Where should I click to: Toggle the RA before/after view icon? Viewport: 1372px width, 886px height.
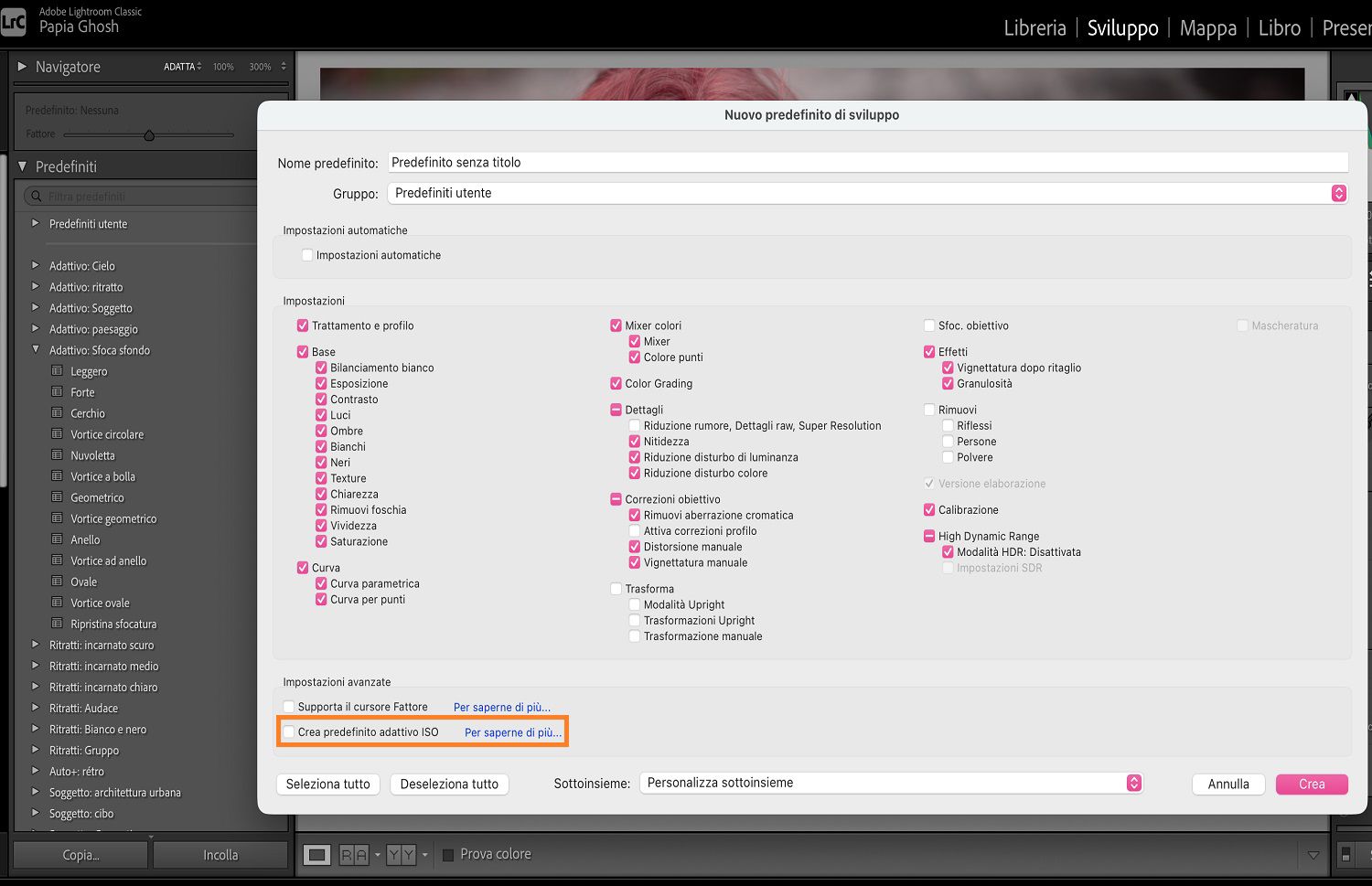(x=354, y=855)
